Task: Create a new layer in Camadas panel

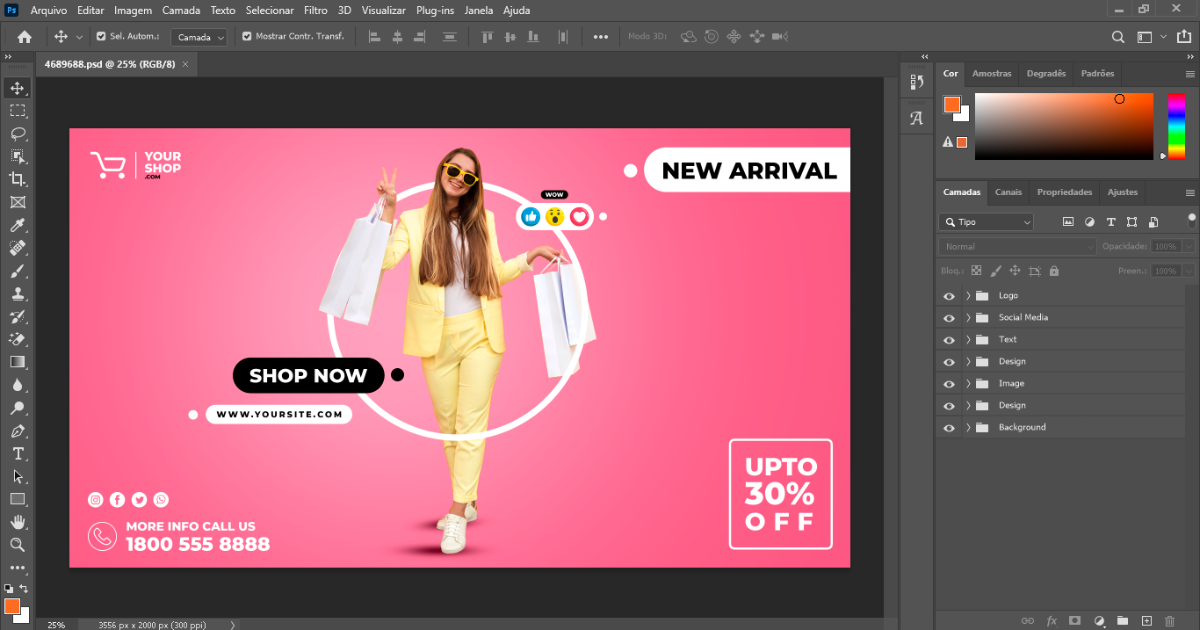Action: pyautogui.click(x=1147, y=621)
